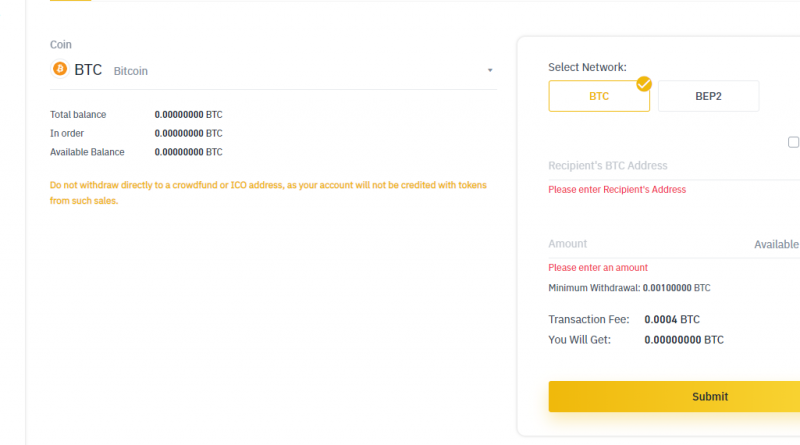The height and width of the screenshot is (445, 800).
Task: Click the gray Bitcoin coin name text
Action: coord(131,71)
